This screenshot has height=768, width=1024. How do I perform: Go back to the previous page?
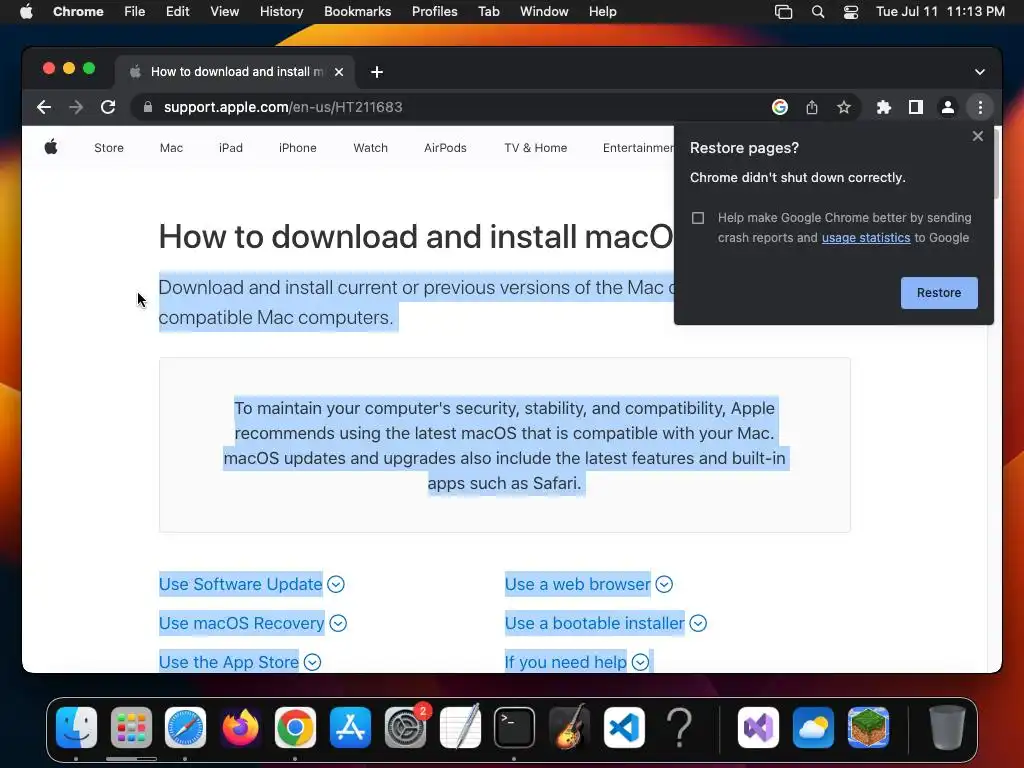[x=44, y=107]
